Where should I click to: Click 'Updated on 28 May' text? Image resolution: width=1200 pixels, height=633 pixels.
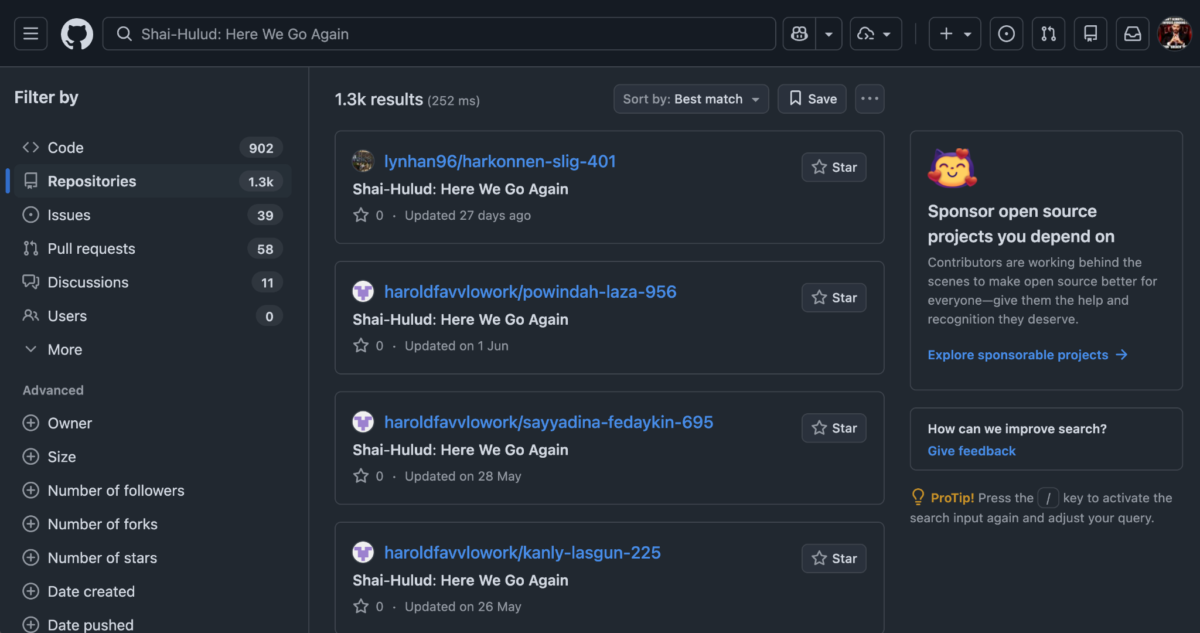pos(463,476)
